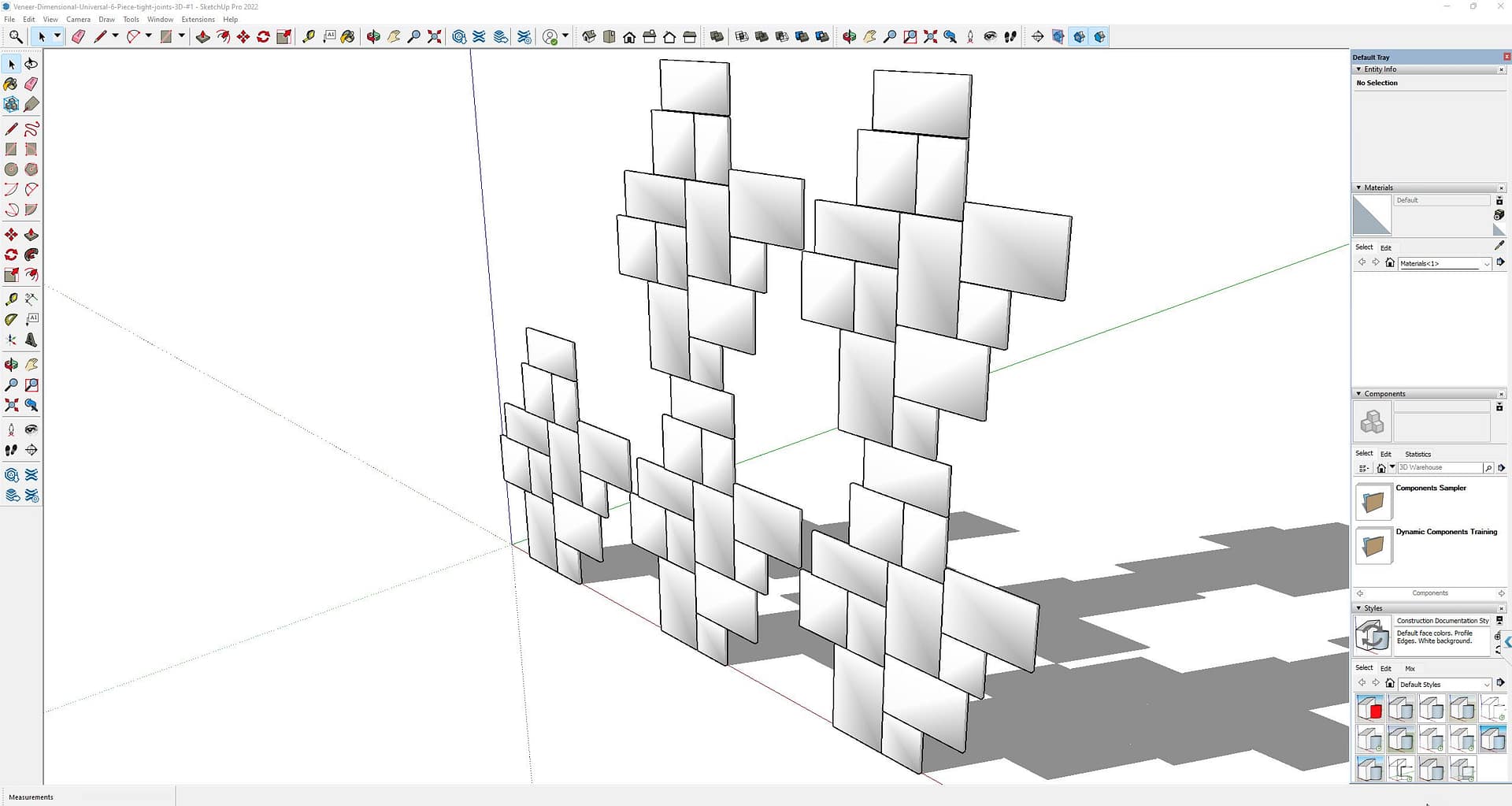
Task: Open the Default Styles dropdown
Action: [x=1486, y=685]
